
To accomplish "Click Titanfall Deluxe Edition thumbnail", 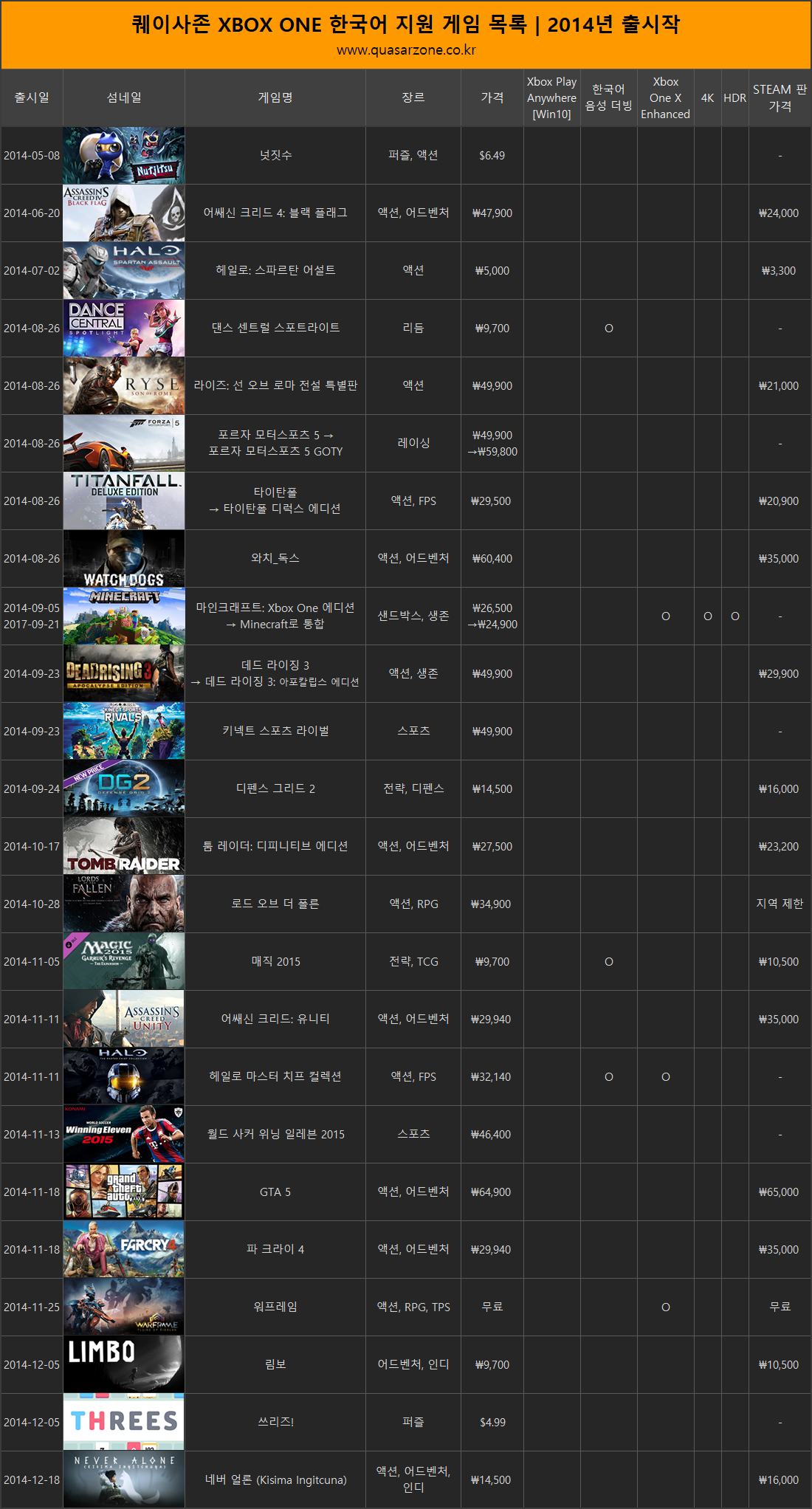I will pyautogui.click(x=124, y=501).
